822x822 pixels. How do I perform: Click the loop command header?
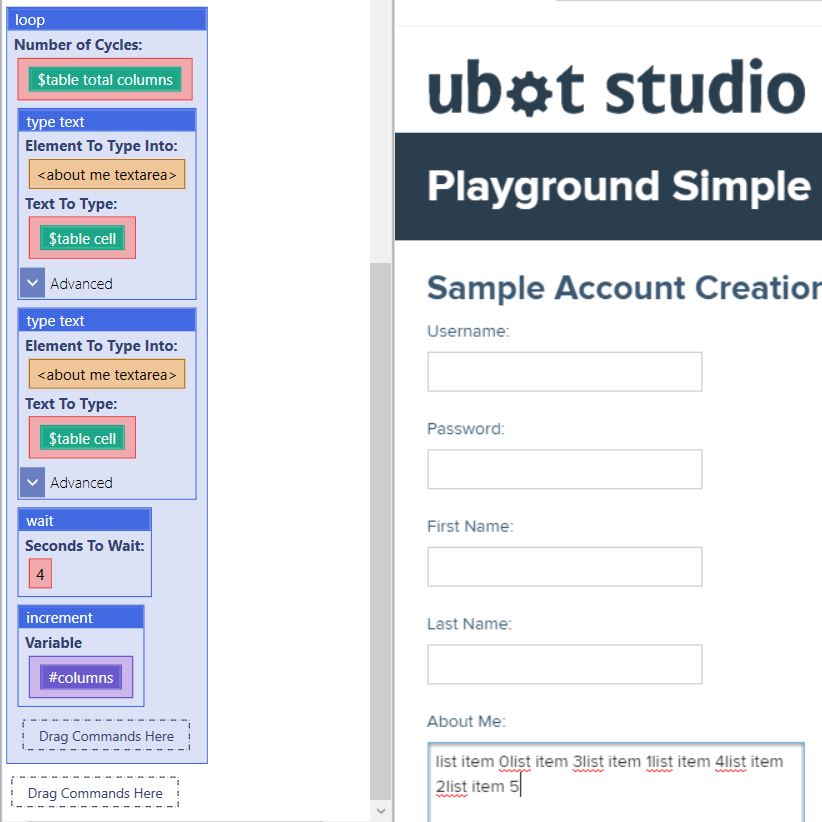pyautogui.click(x=107, y=19)
